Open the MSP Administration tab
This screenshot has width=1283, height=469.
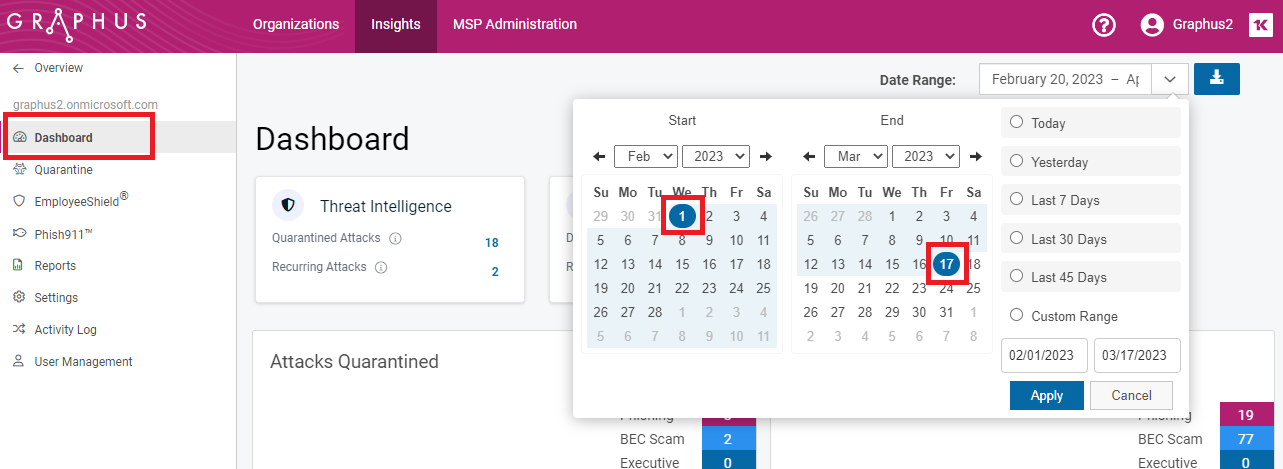tap(514, 25)
